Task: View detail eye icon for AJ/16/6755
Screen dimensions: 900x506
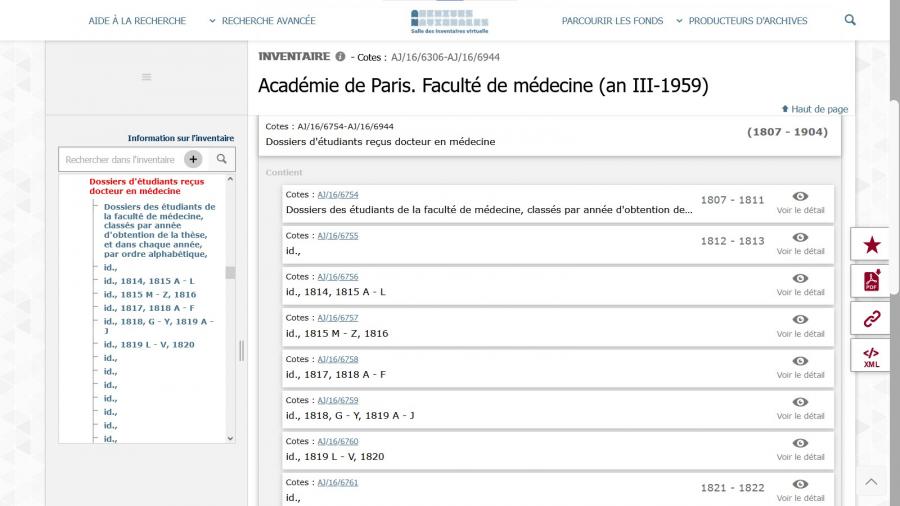Action: tap(800, 238)
